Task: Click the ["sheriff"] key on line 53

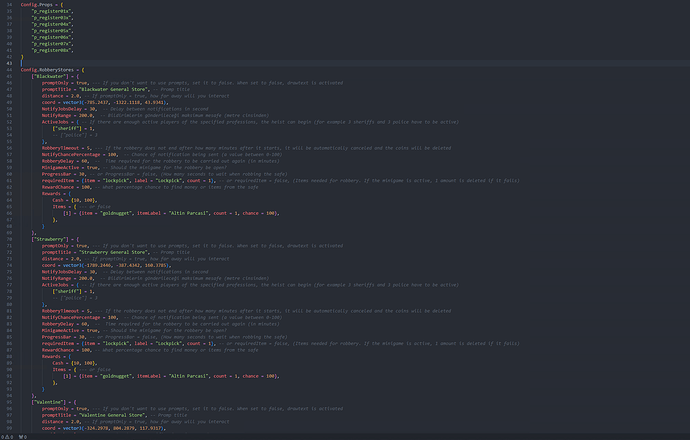Action: click(x=67, y=128)
